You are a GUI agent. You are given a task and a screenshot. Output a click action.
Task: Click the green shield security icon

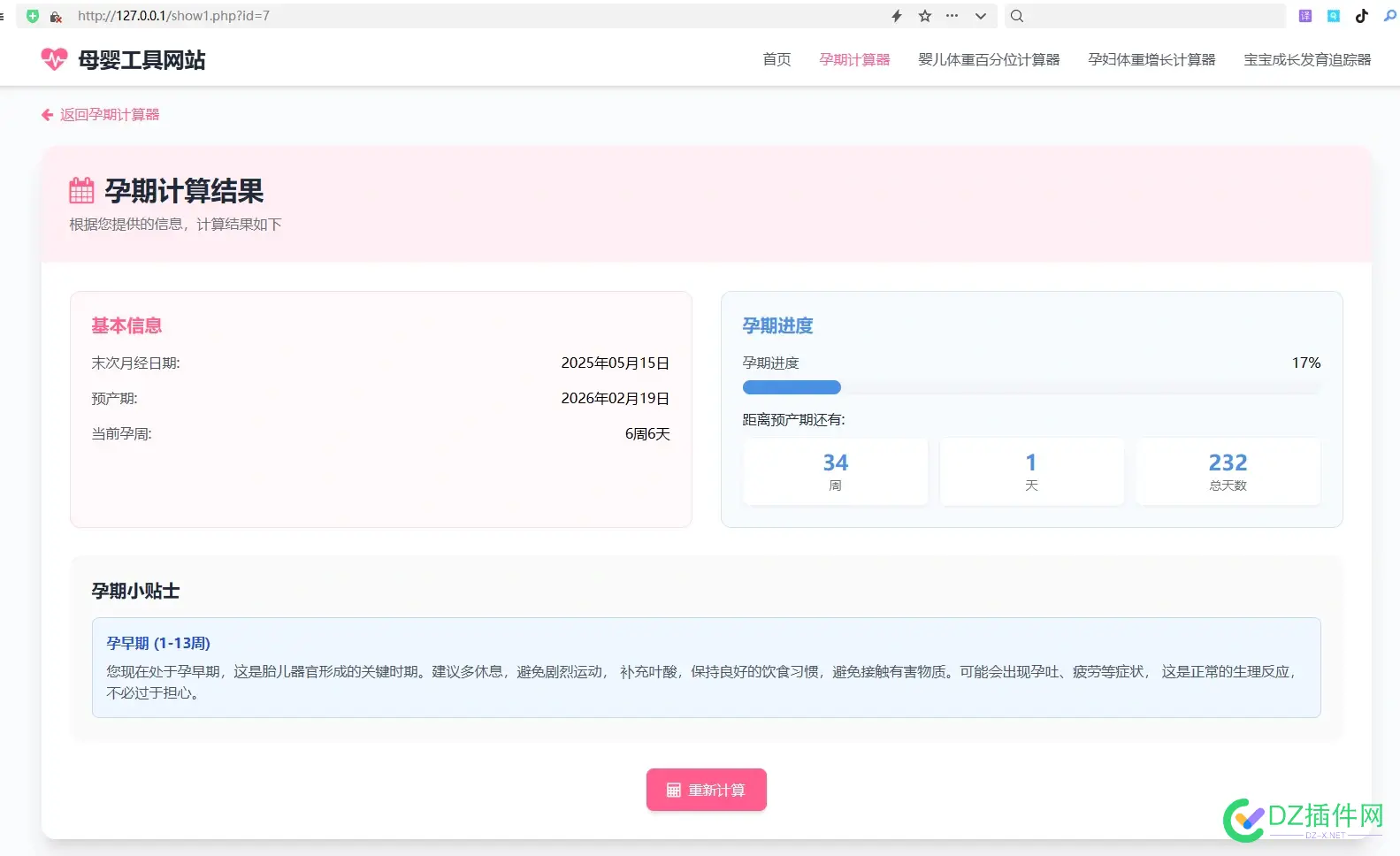(x=33, y=16)
